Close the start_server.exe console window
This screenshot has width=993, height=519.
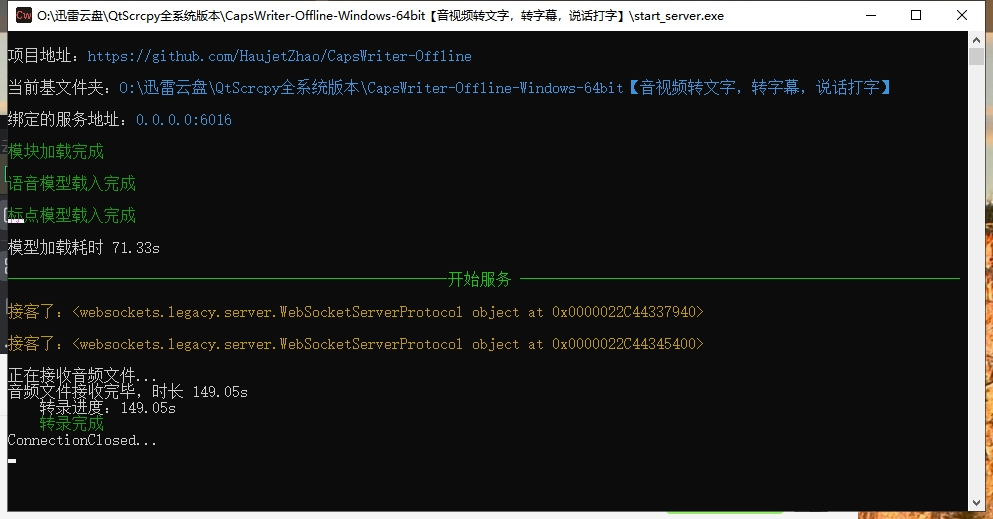[961, 15]
